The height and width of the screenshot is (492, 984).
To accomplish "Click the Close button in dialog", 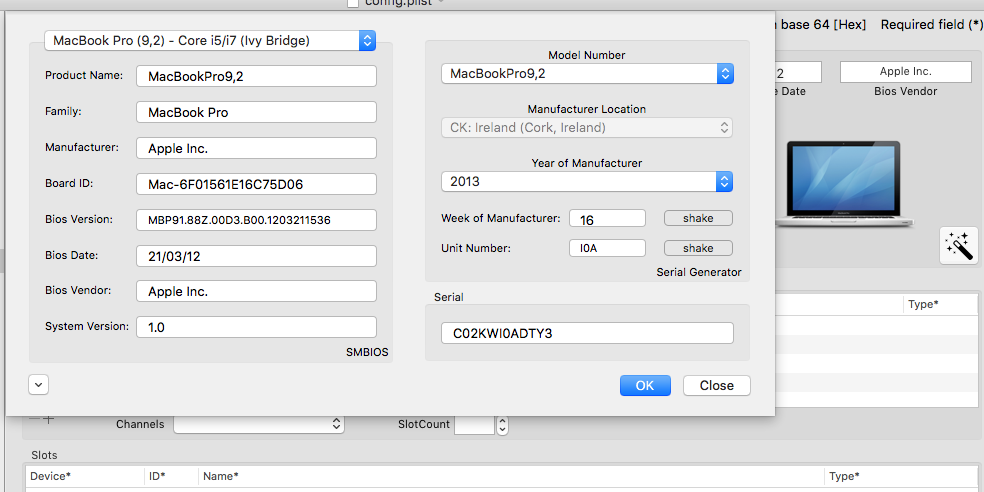I will pyautogui.click(x=717, y=385).
